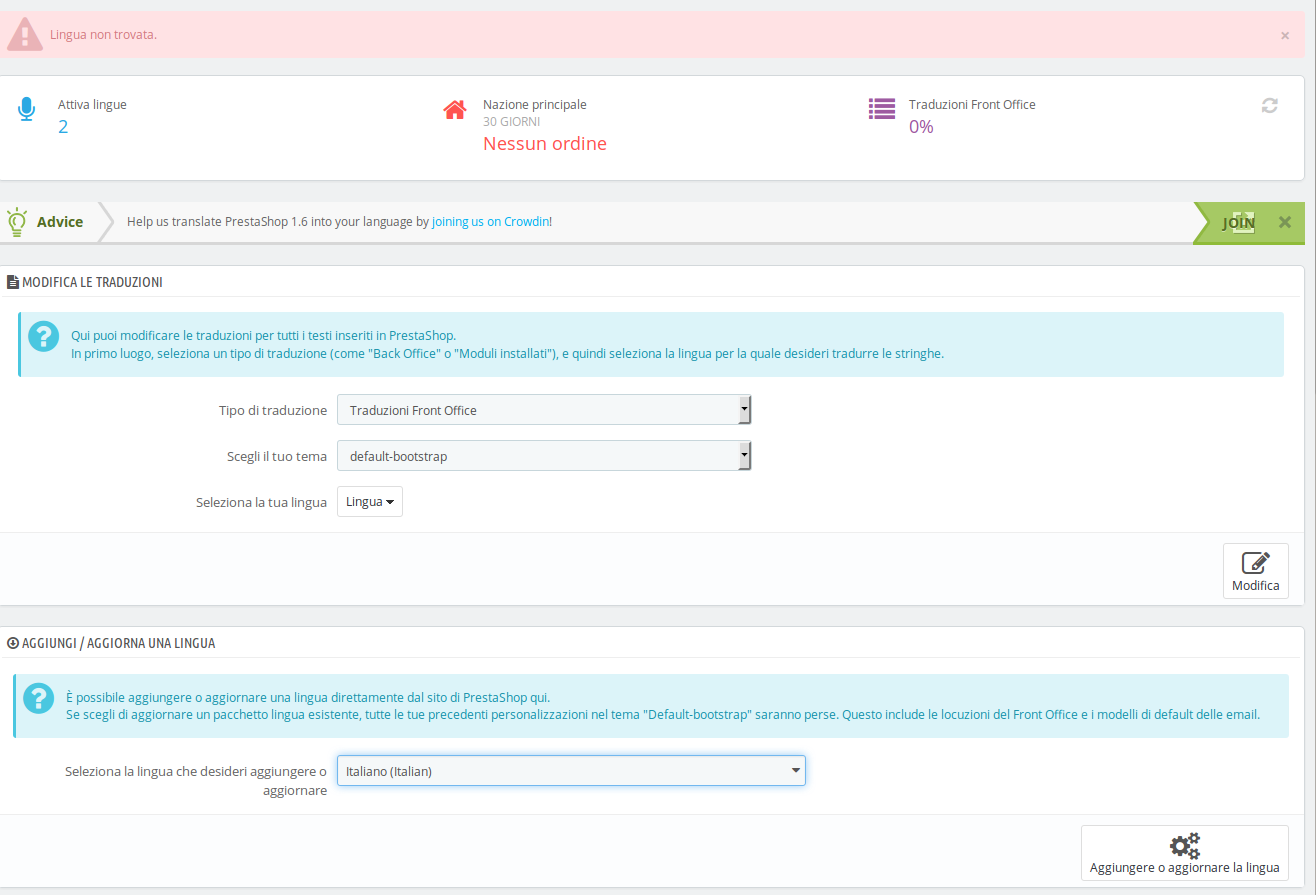Click the purple list icon for Traduzioni
The width and height of the screenshot is (1316, 895).
(882, 109)
